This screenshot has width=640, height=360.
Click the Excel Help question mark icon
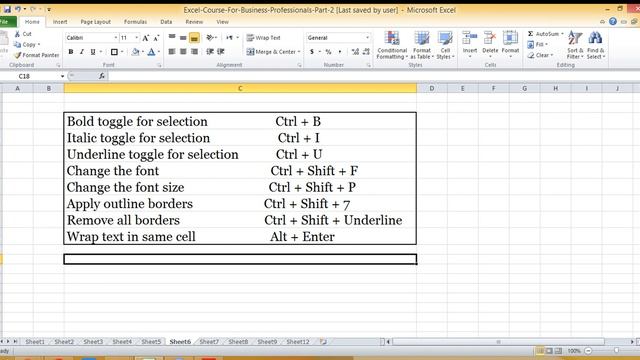click(613, 22)
